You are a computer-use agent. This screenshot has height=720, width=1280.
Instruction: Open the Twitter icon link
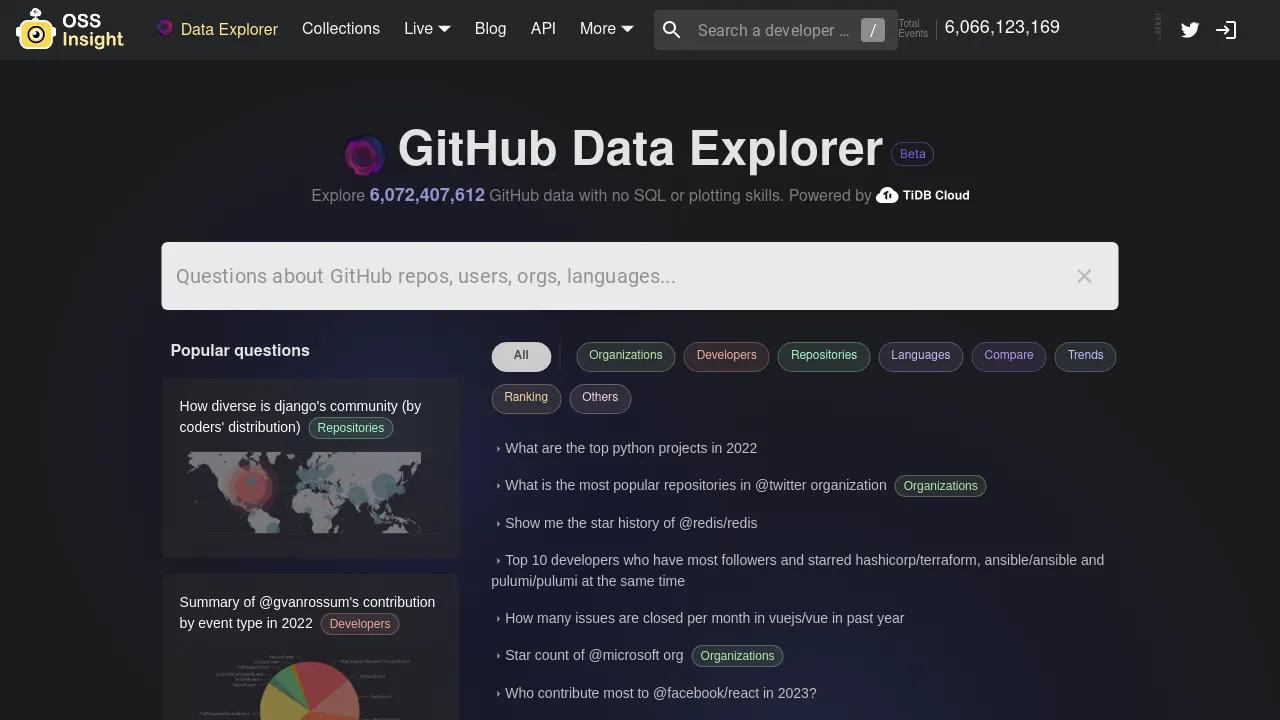(1190, 30)
